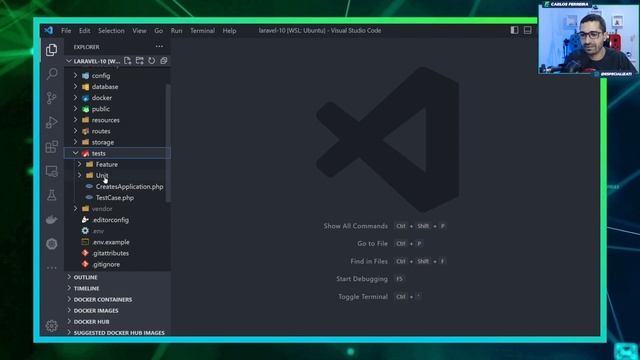
Task: Expand SUGGESTED DOCKER HUB IMAGES section
Action: [118, 333]
